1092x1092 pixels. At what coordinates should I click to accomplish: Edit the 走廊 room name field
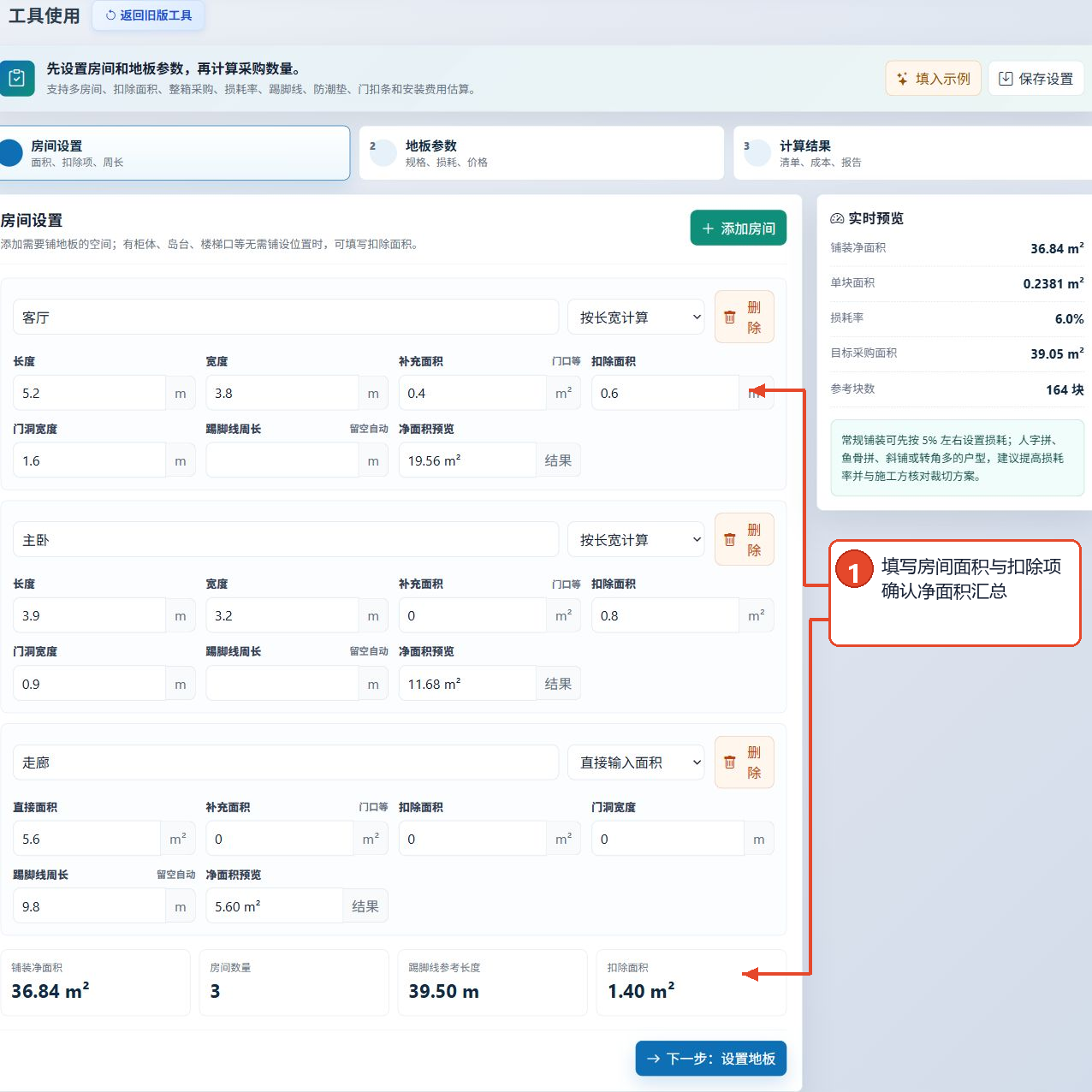pyautogui.click(x=286, y=763)
